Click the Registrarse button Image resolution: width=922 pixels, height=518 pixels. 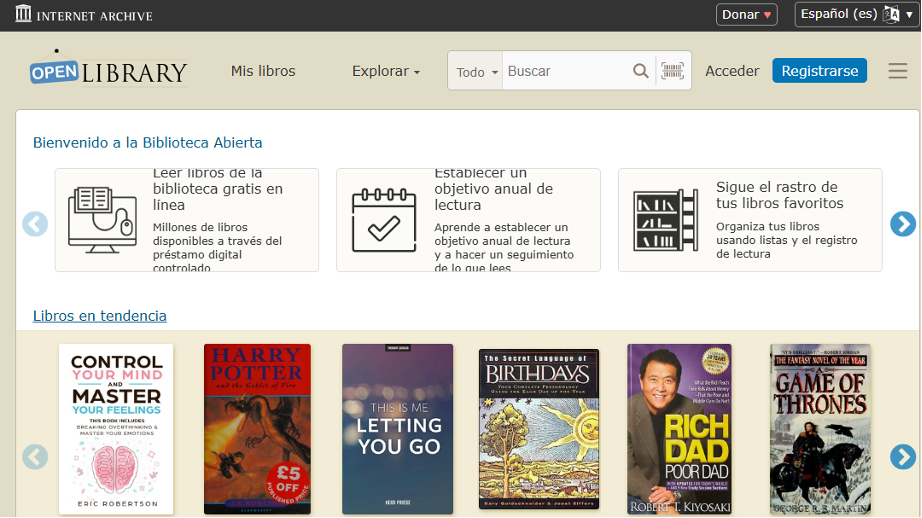(x=819, y=71)
